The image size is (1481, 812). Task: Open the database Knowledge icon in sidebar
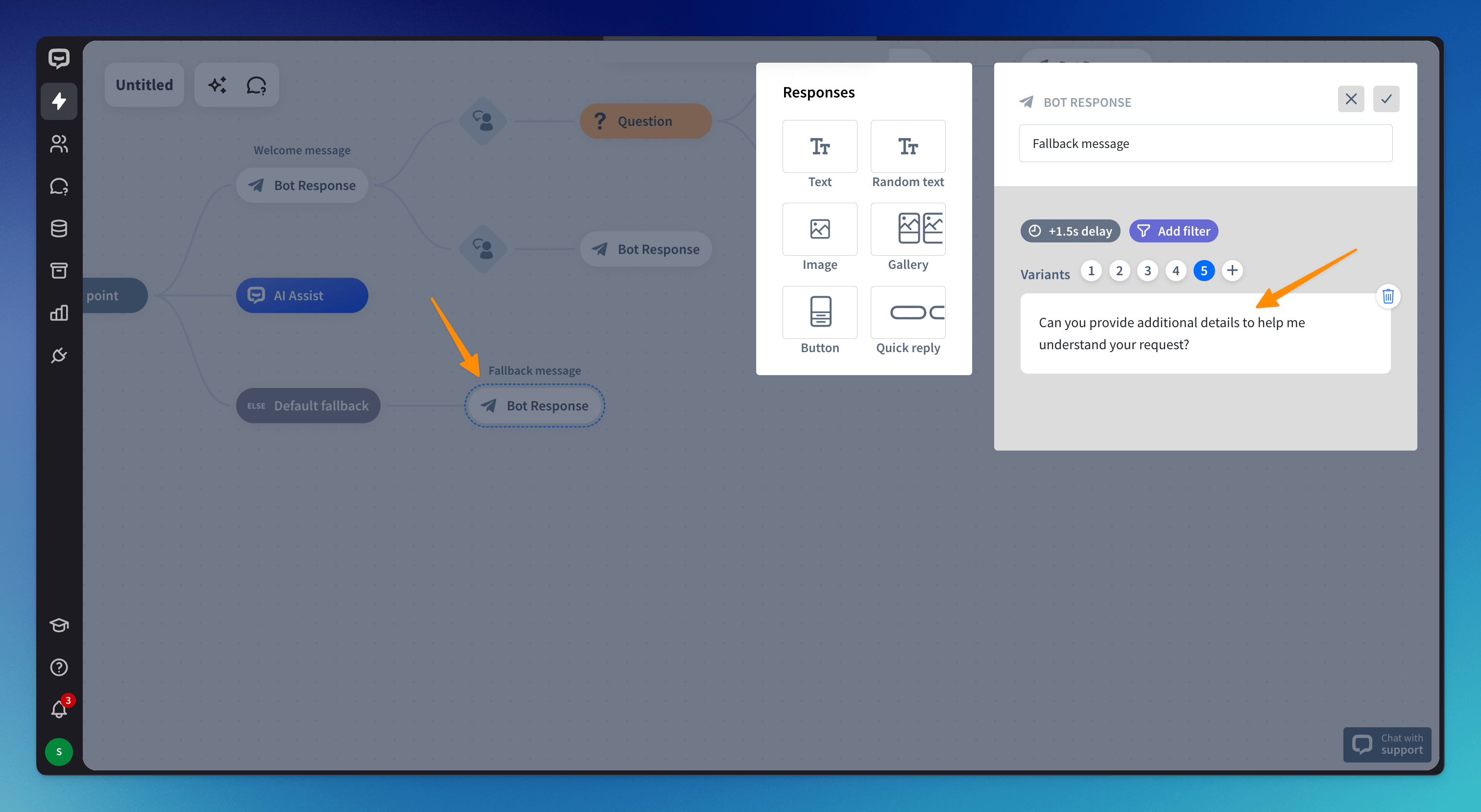tap(59, 228)
